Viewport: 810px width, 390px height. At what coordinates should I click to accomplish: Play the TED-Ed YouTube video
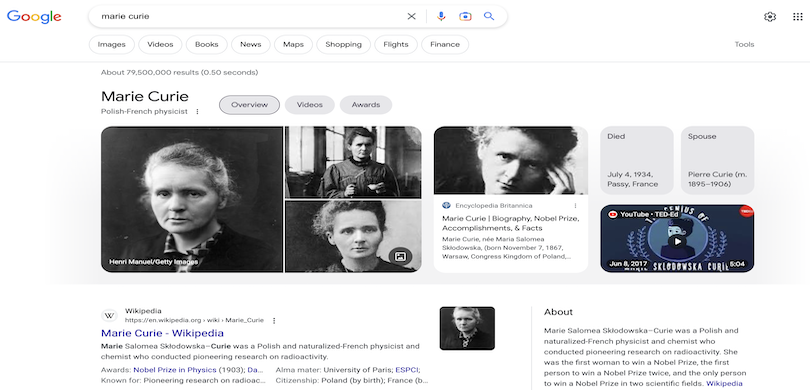point(677,241)
